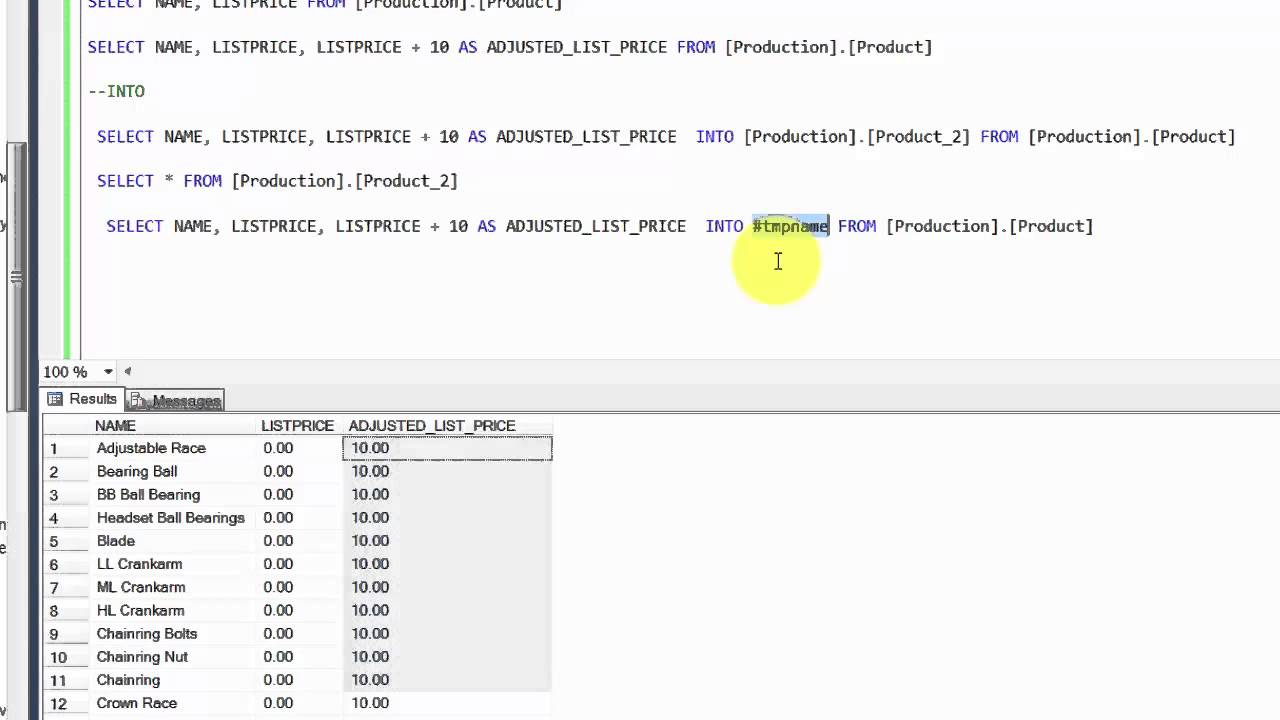Switch to the Messages tab

[x=175, y=400]
